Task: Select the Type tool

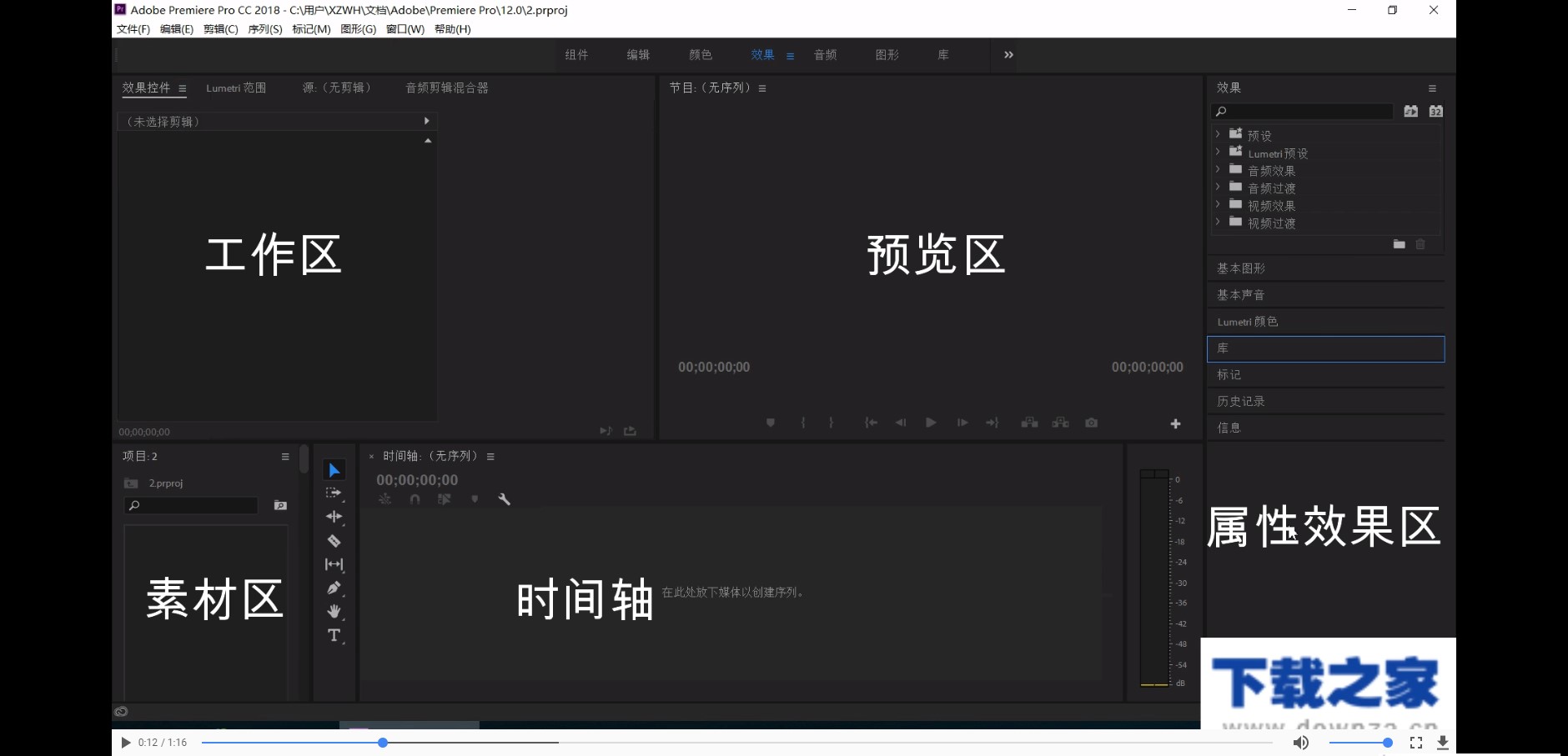Action: [334, 634]
